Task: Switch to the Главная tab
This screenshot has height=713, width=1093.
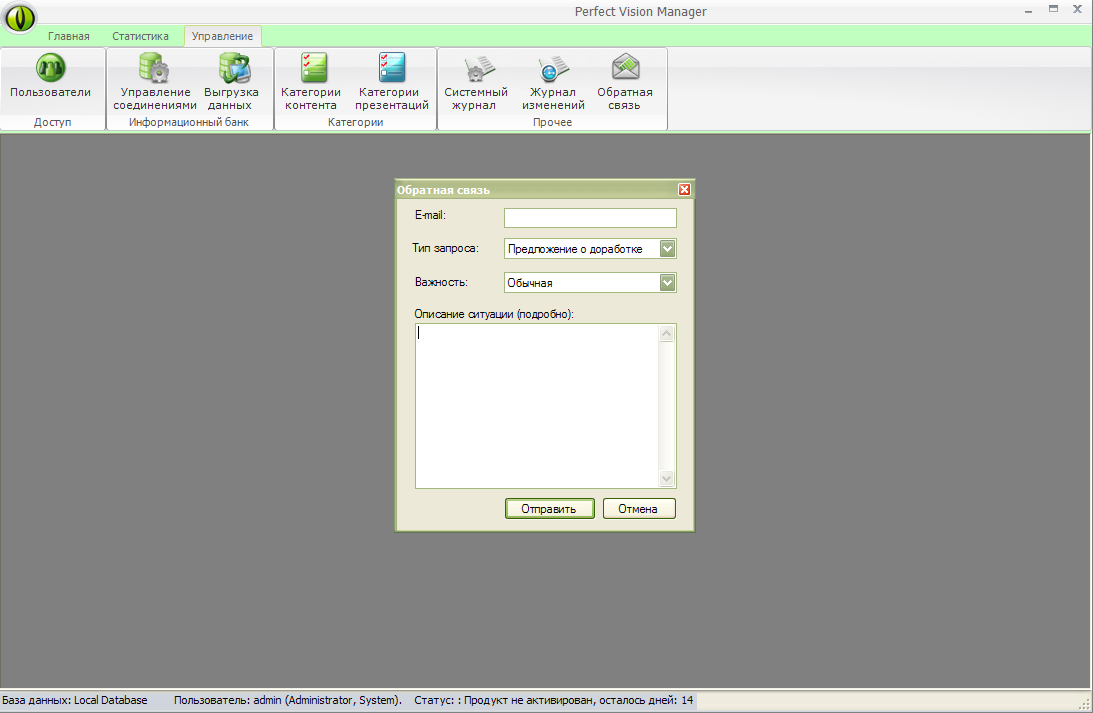Action: click(69, 37)
